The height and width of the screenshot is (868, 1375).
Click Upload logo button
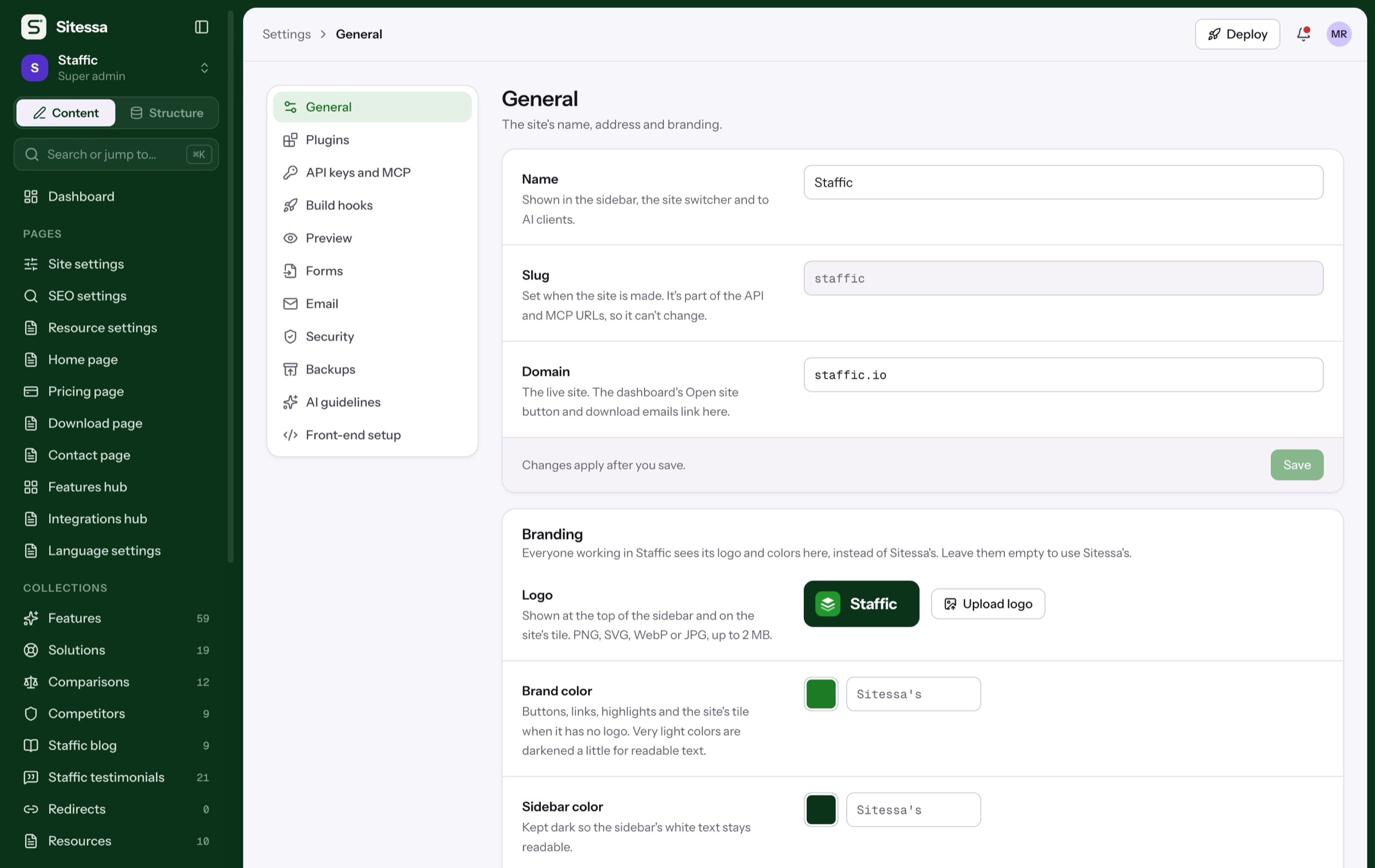point(988,604)
